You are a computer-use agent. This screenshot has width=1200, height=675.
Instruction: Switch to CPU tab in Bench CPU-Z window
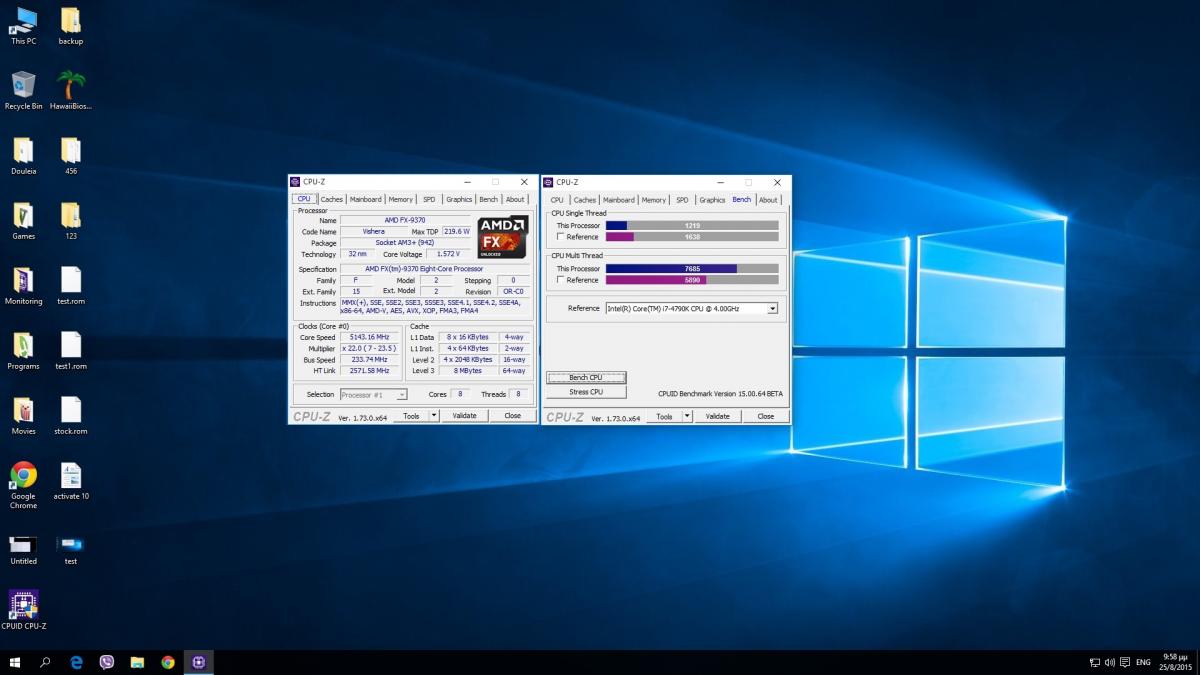point(557,200)
